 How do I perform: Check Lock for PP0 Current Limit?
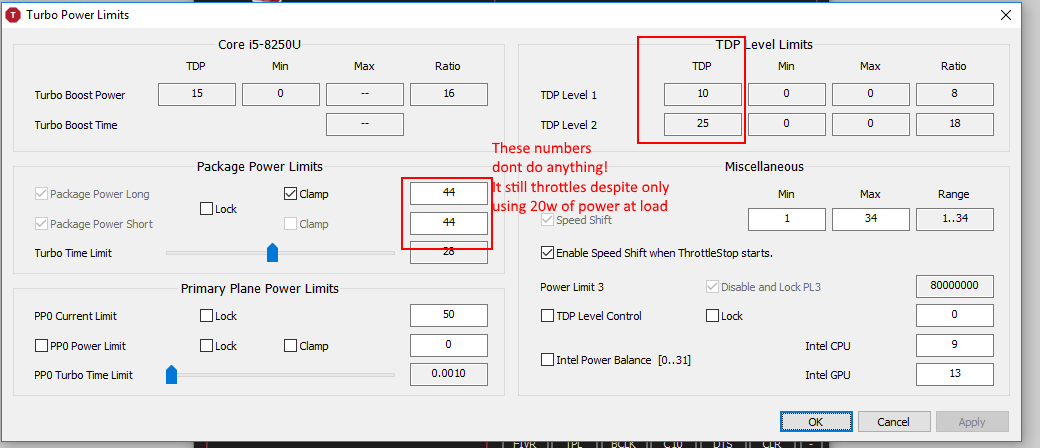click(206, 316)
